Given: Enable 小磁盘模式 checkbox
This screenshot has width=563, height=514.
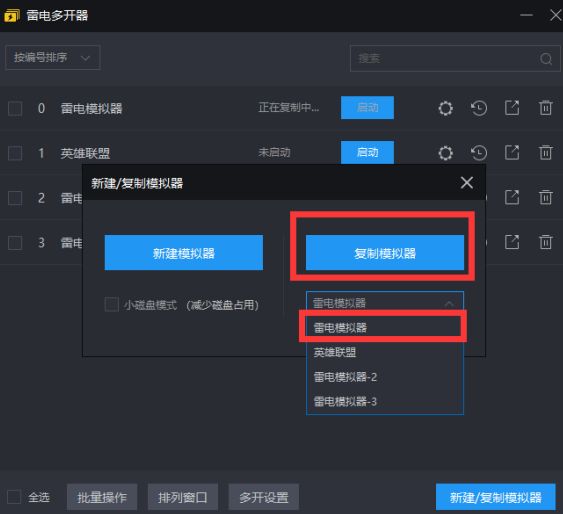Looking at the screenshot, I should (111, 304).
